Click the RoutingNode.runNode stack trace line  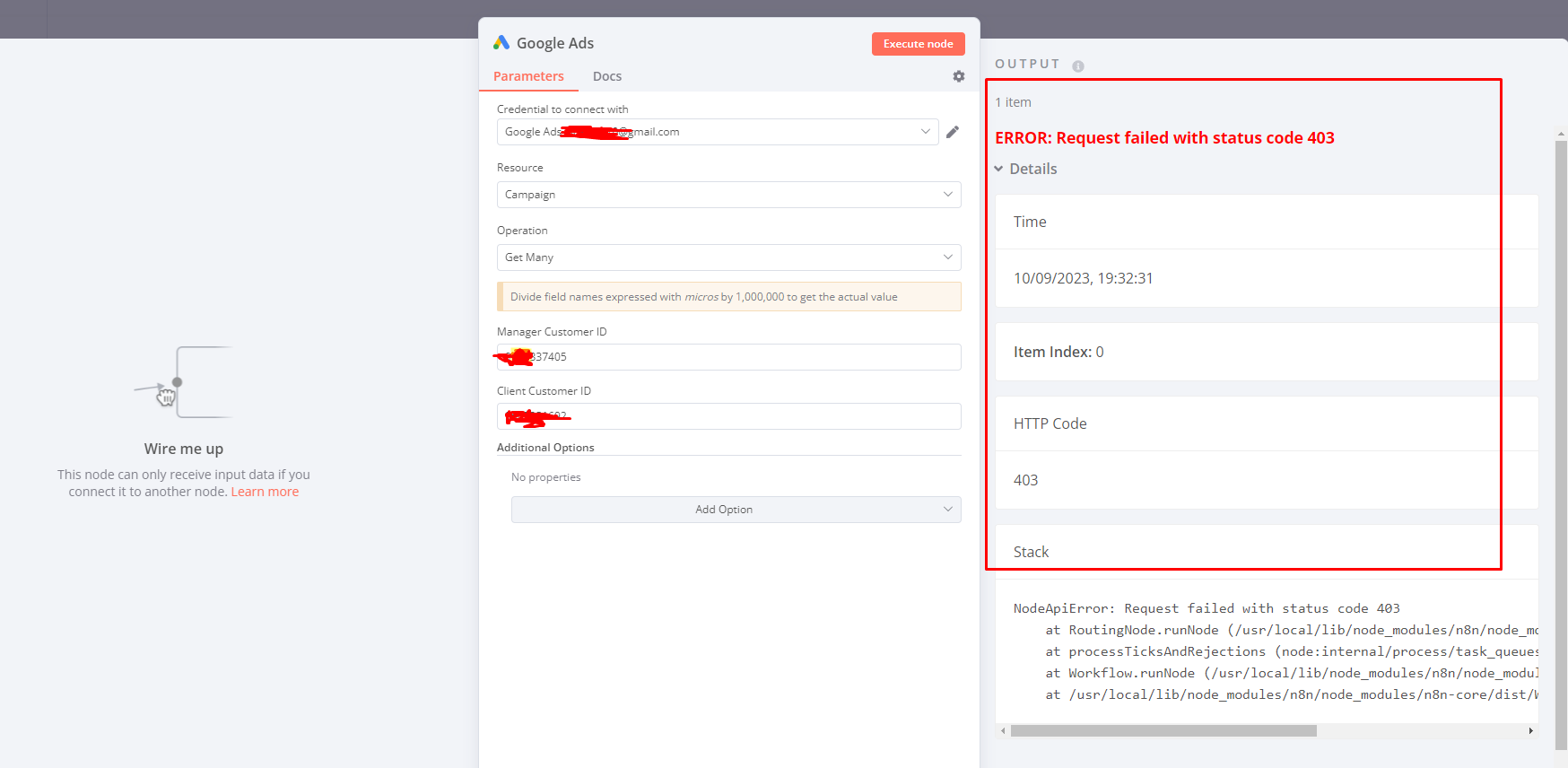[1292, 630]
